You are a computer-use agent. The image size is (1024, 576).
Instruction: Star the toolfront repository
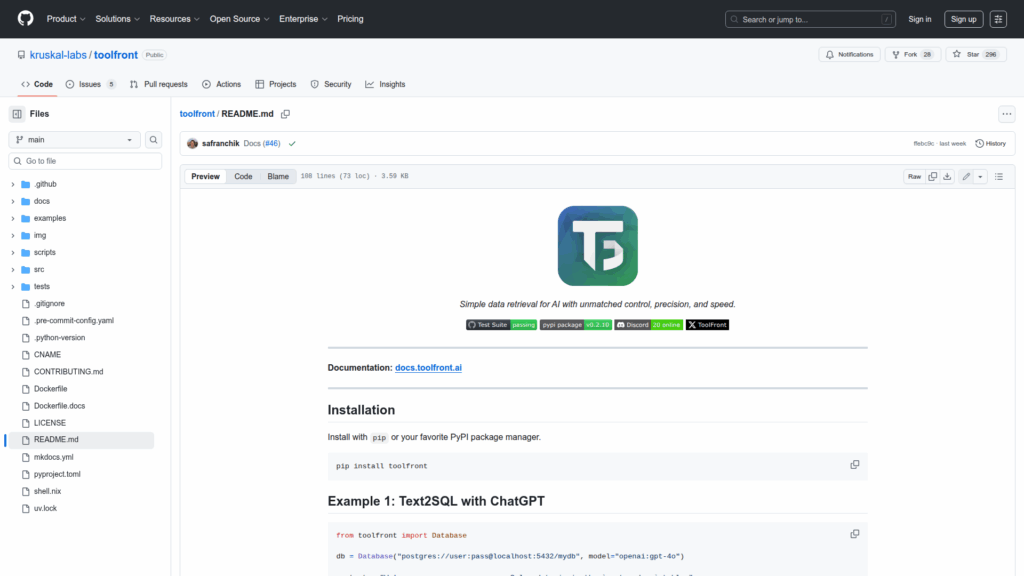pyautogui.click(x=976, y=55)
